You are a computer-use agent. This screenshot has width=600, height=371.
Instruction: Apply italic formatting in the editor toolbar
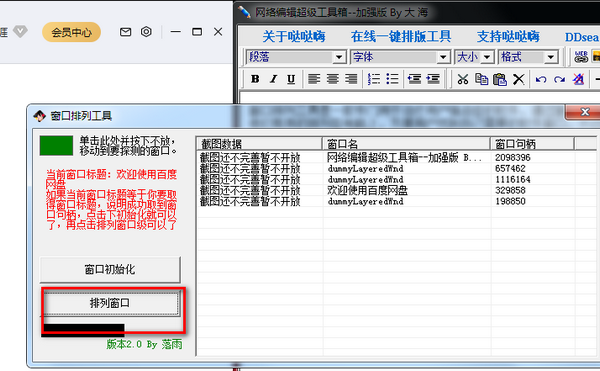[x=273, y=79]
